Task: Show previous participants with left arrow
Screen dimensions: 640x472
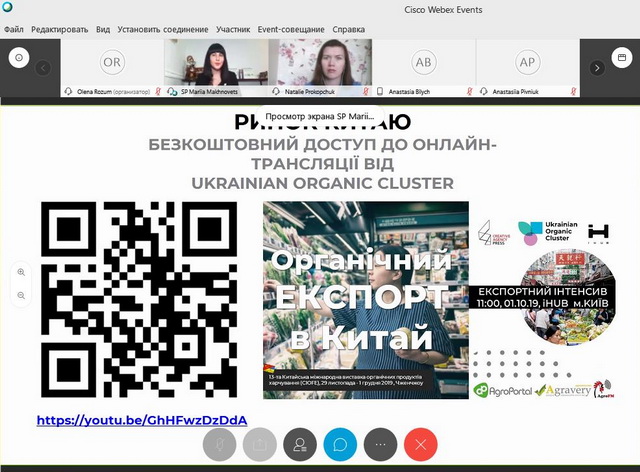Action: click(x=43, y=68)
